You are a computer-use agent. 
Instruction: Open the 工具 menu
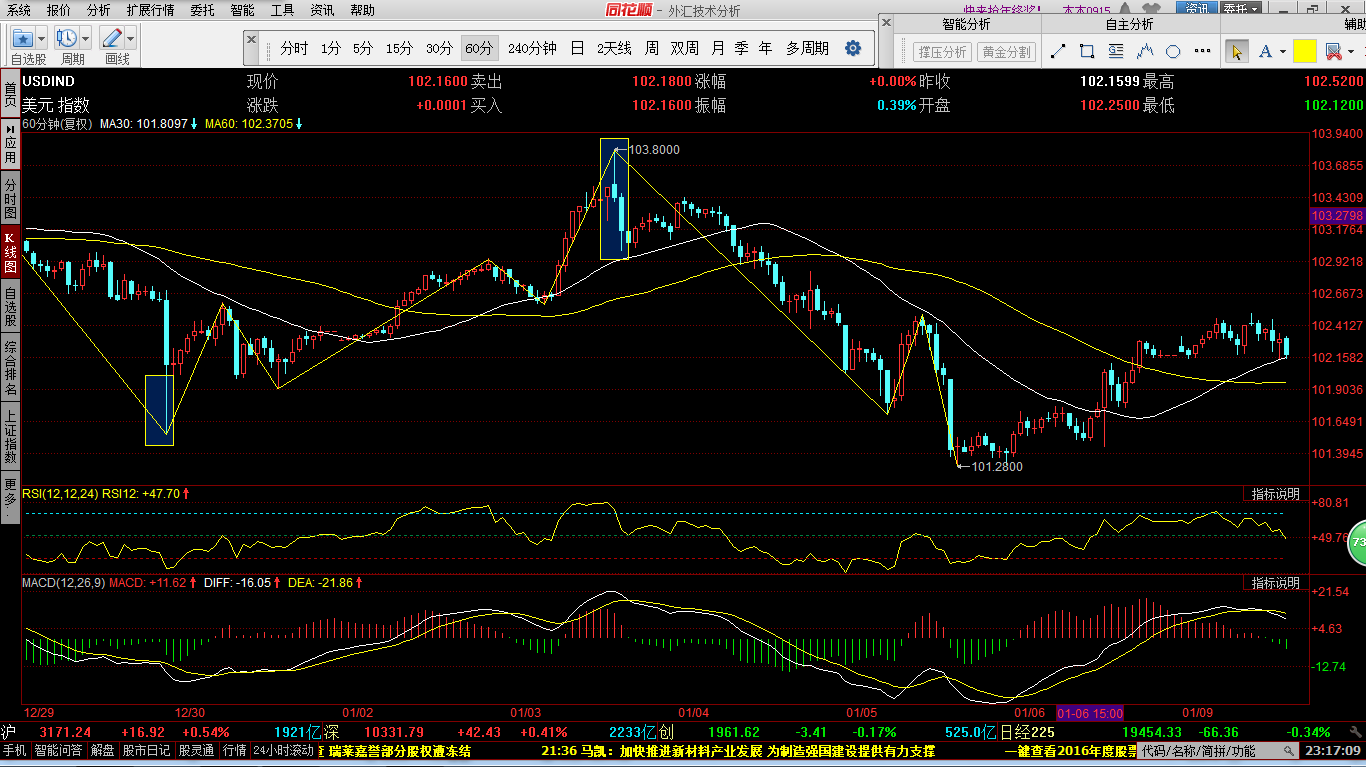tap(282, 10)
